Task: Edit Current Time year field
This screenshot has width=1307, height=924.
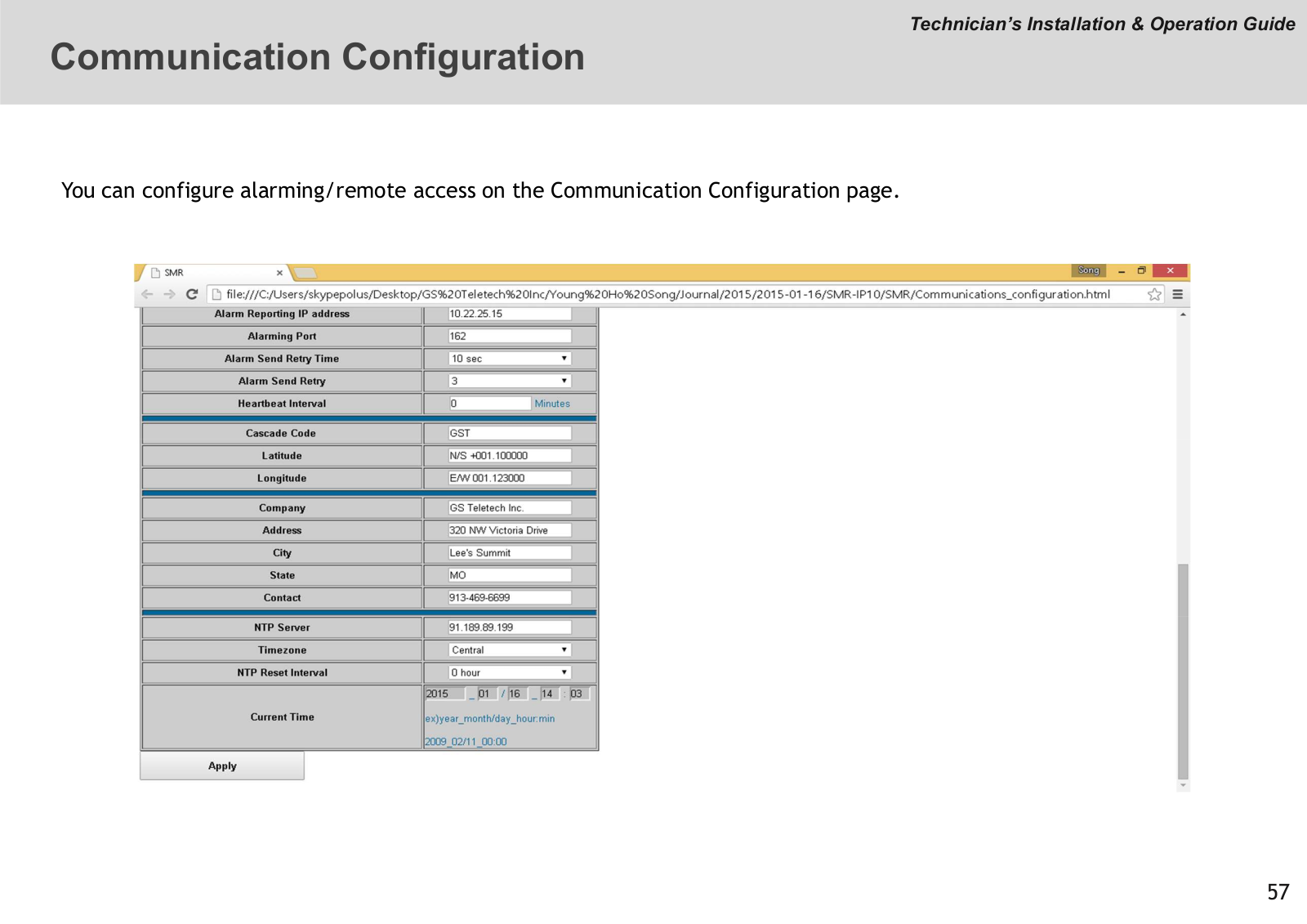Action: (445, 694)
